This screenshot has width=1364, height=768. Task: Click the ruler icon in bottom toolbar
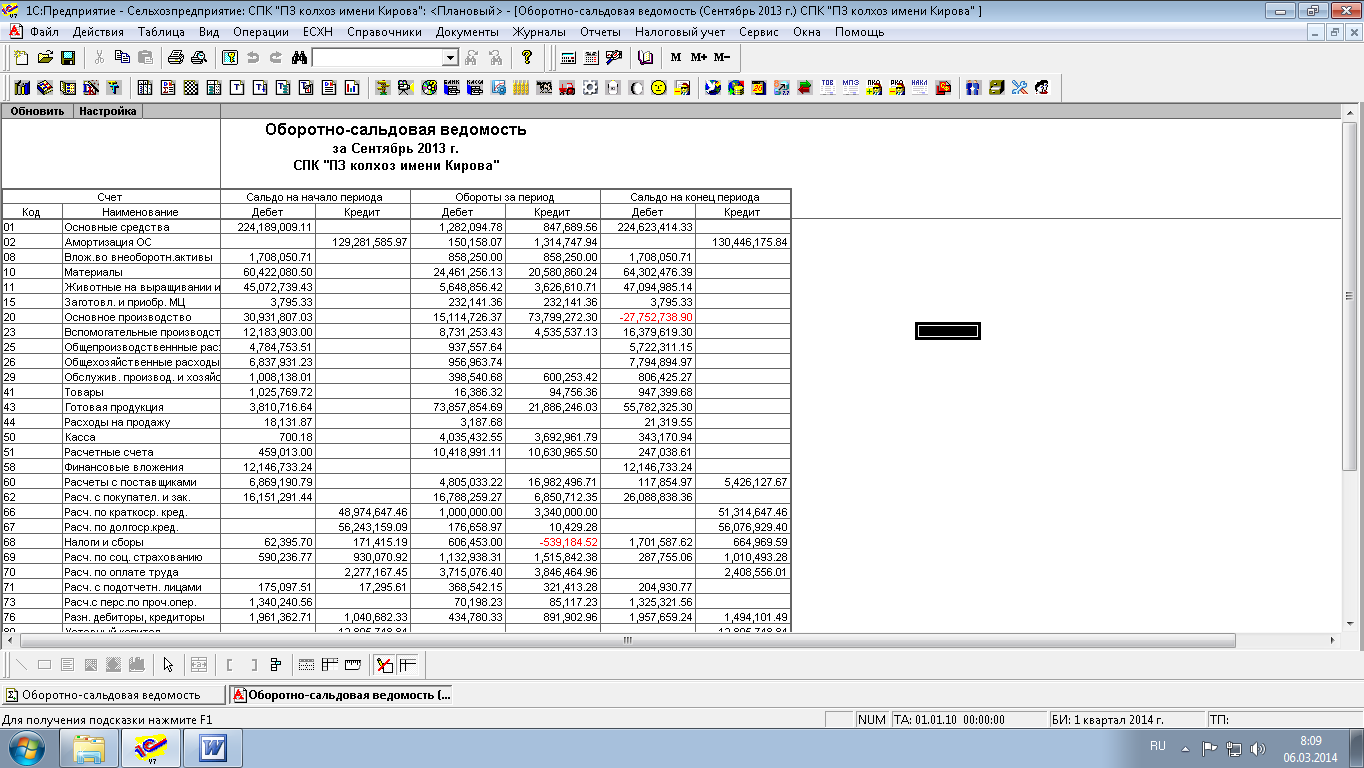tap(352, 665)
